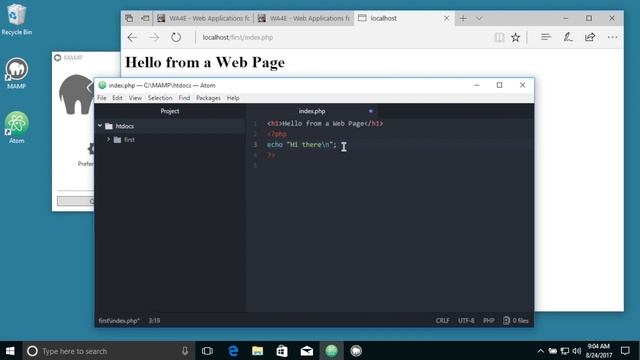Open the Edit menu in Atom
This screenshot has height=360, width=640.
click(117, 98)
